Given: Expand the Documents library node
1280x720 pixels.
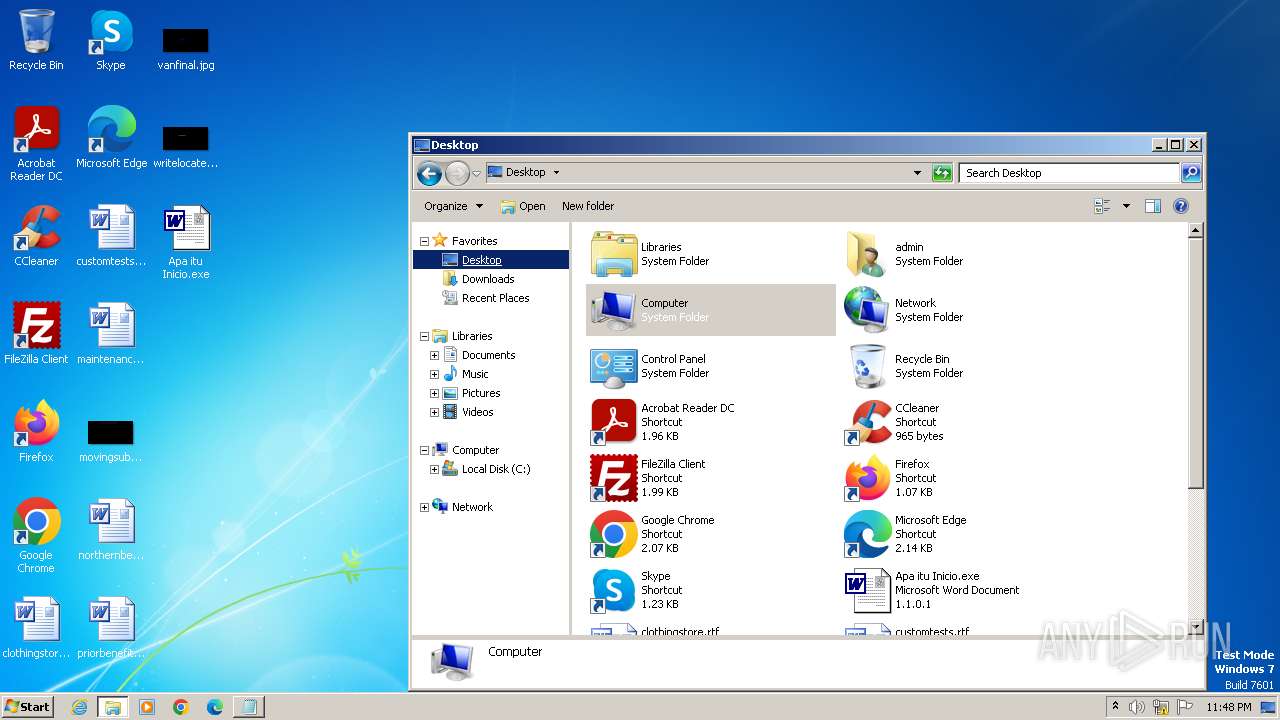Looking at the screenshot, I should [434, 355].
